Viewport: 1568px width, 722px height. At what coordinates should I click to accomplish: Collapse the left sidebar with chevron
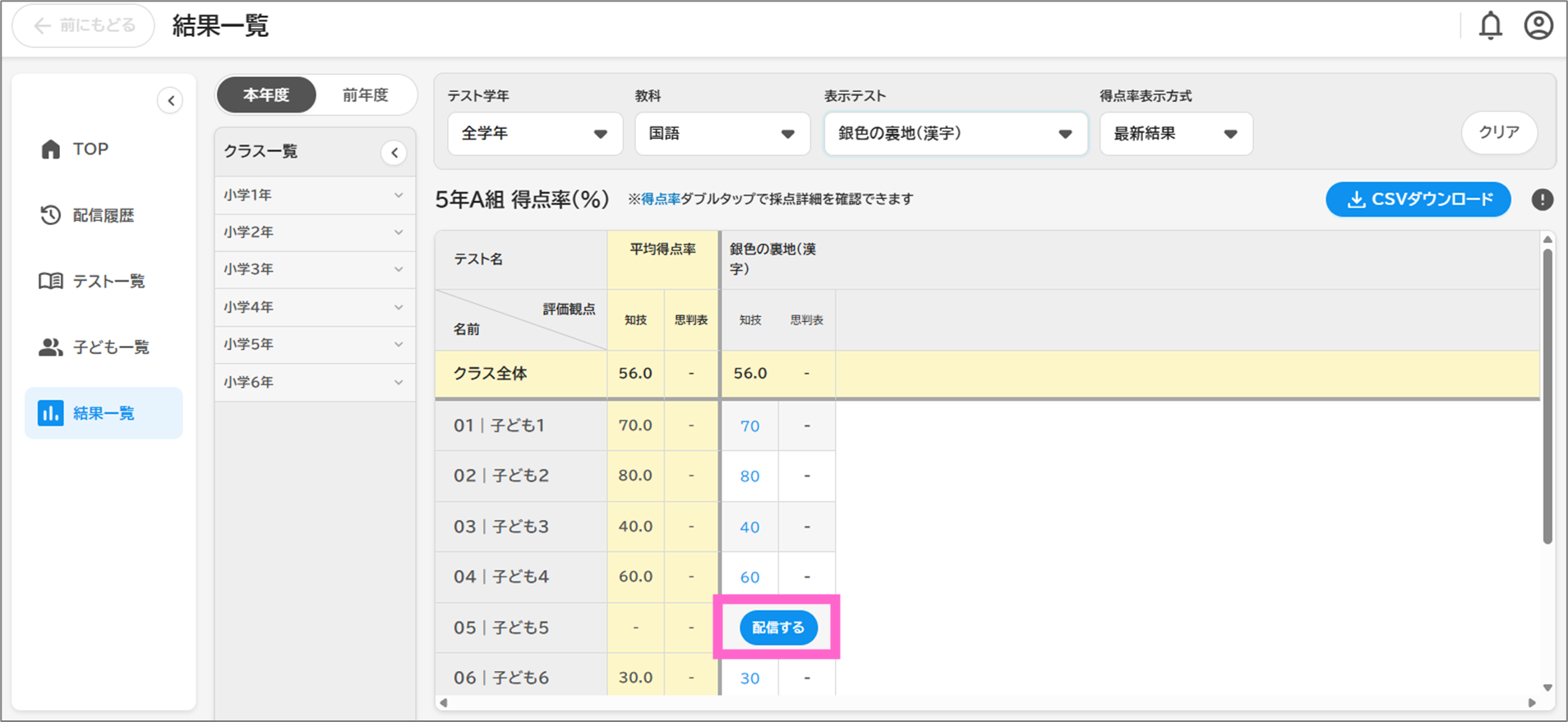point(170,101)
